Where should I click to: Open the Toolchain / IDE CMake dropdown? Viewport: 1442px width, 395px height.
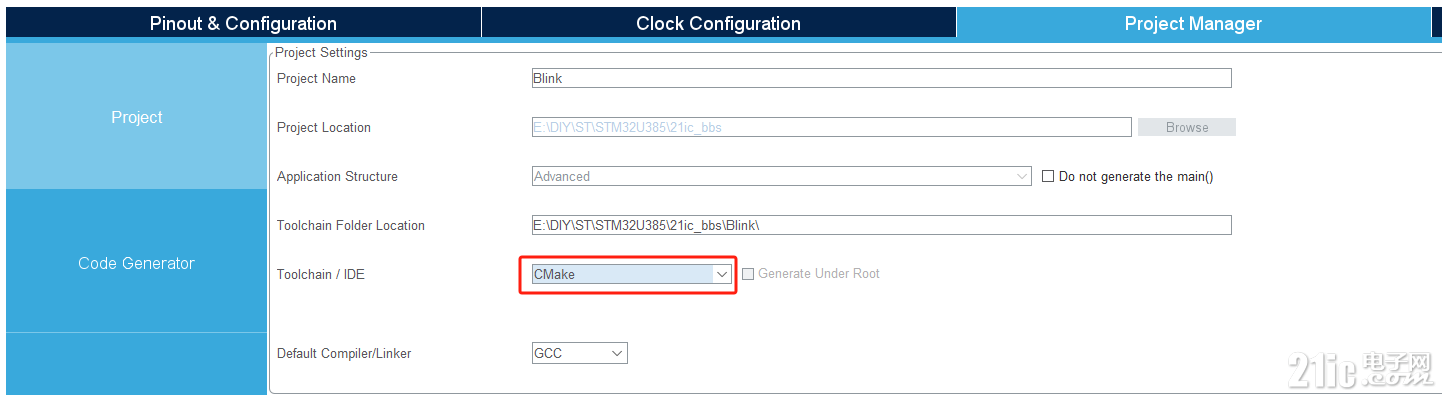coord(632,274)
